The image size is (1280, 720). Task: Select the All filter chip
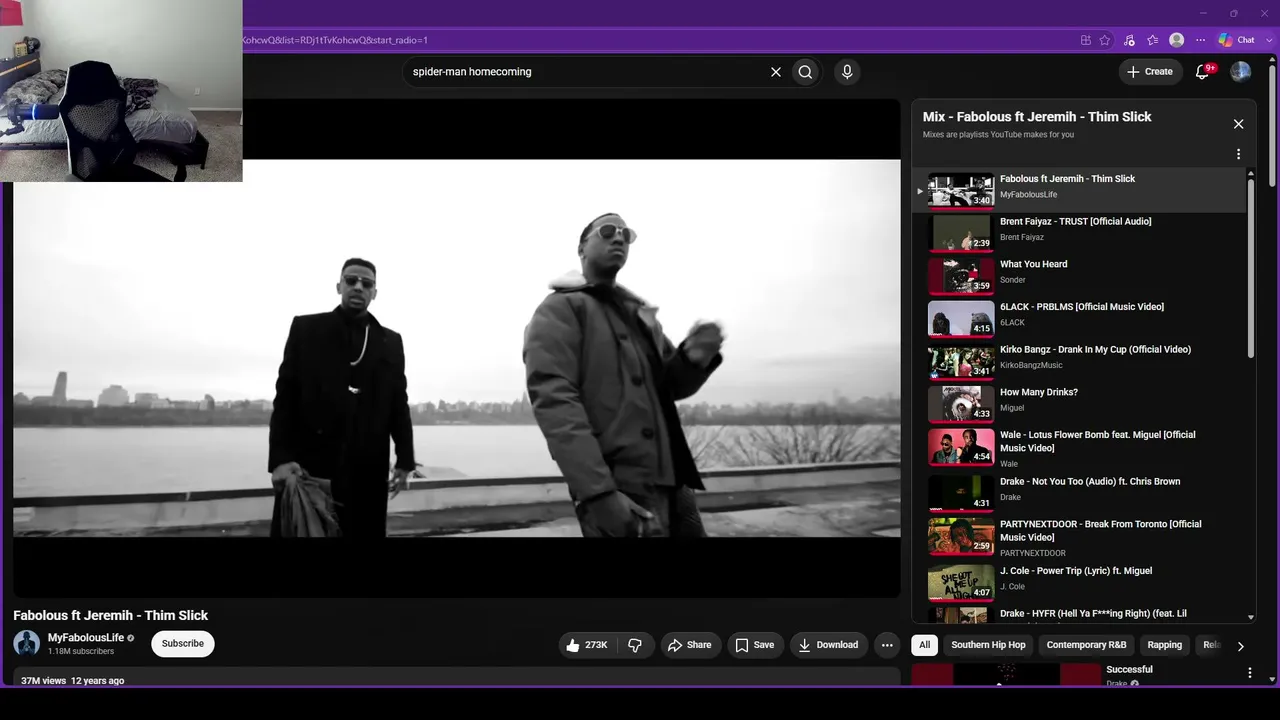[925, 645]
